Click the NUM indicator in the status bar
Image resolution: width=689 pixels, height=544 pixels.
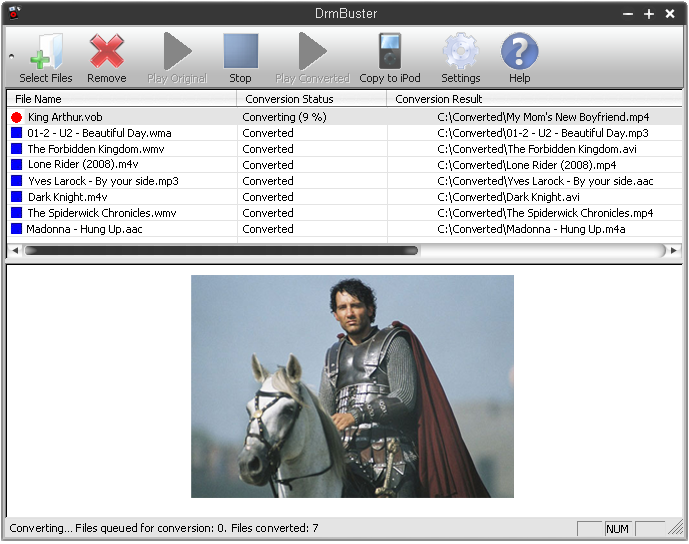[x=617, y=529]
